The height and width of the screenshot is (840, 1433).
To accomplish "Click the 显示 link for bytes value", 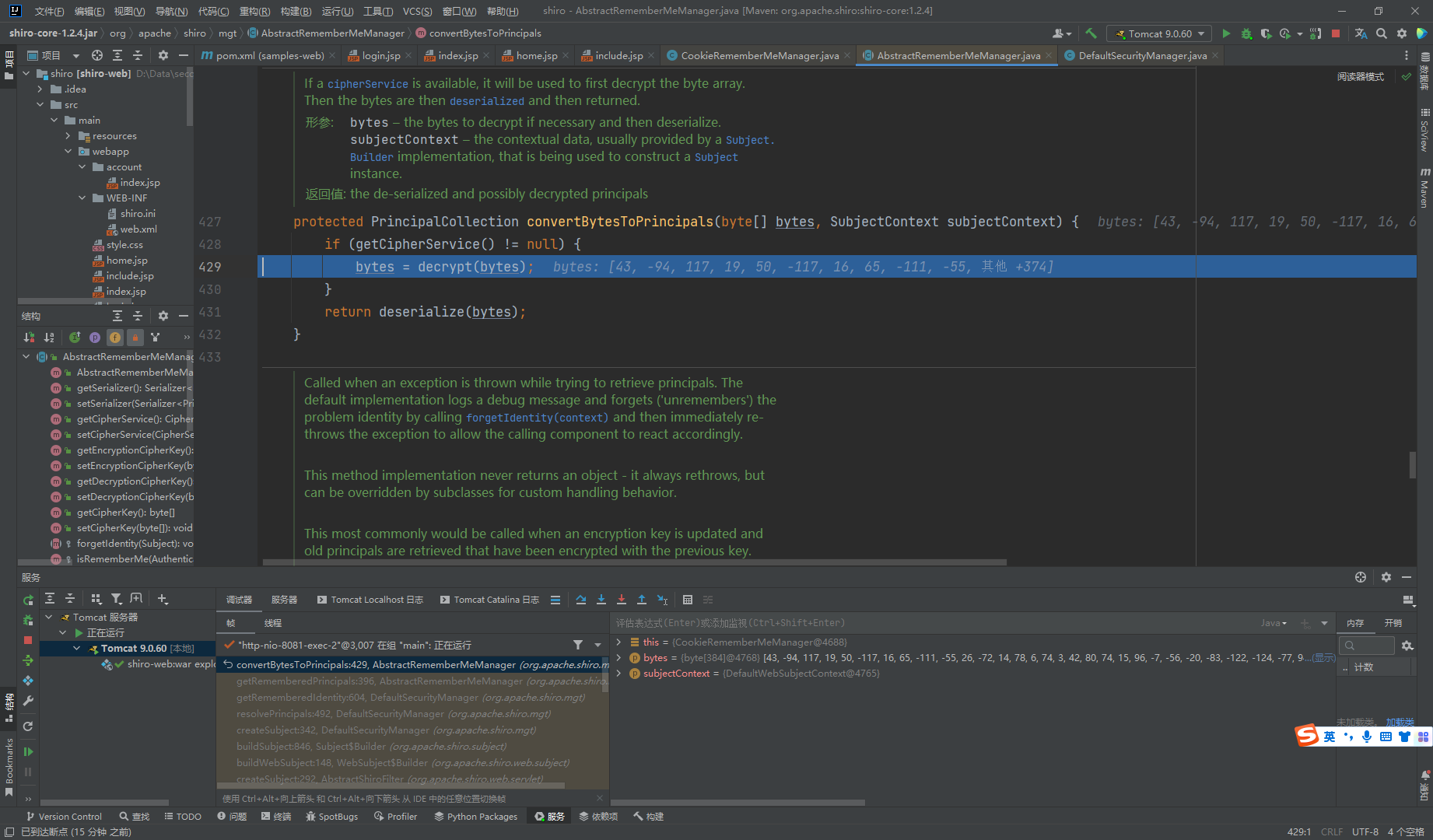I will click(x=1323, y=657).
